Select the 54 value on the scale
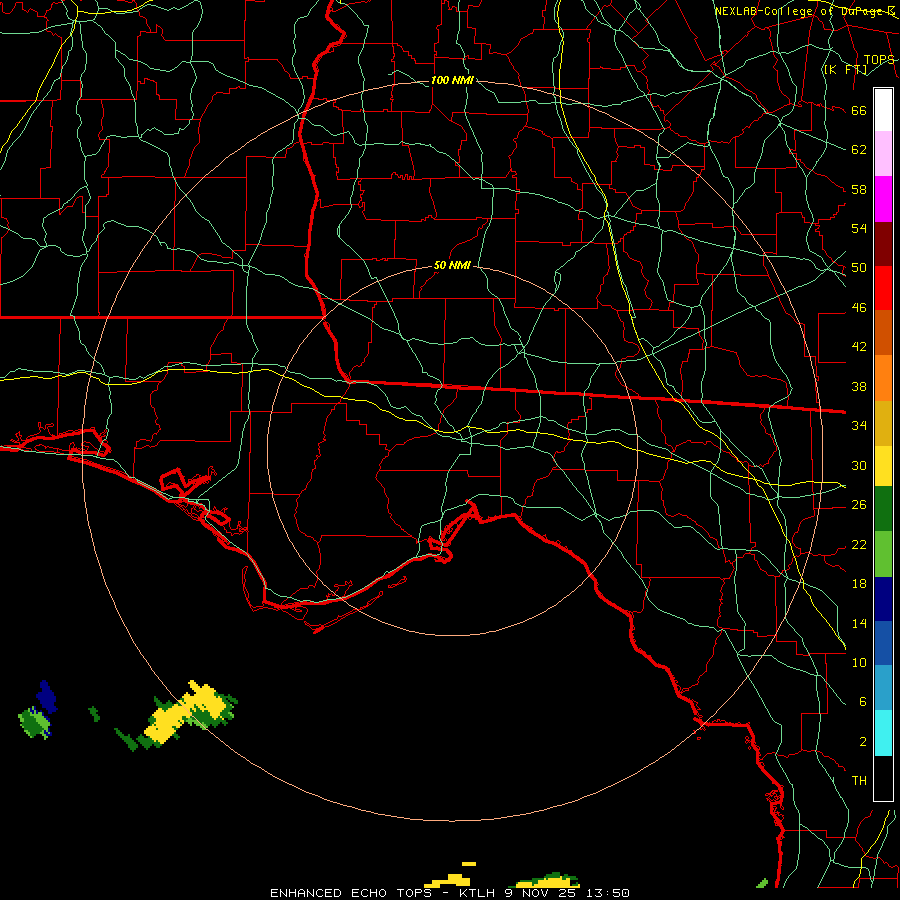 pos(859,228)
